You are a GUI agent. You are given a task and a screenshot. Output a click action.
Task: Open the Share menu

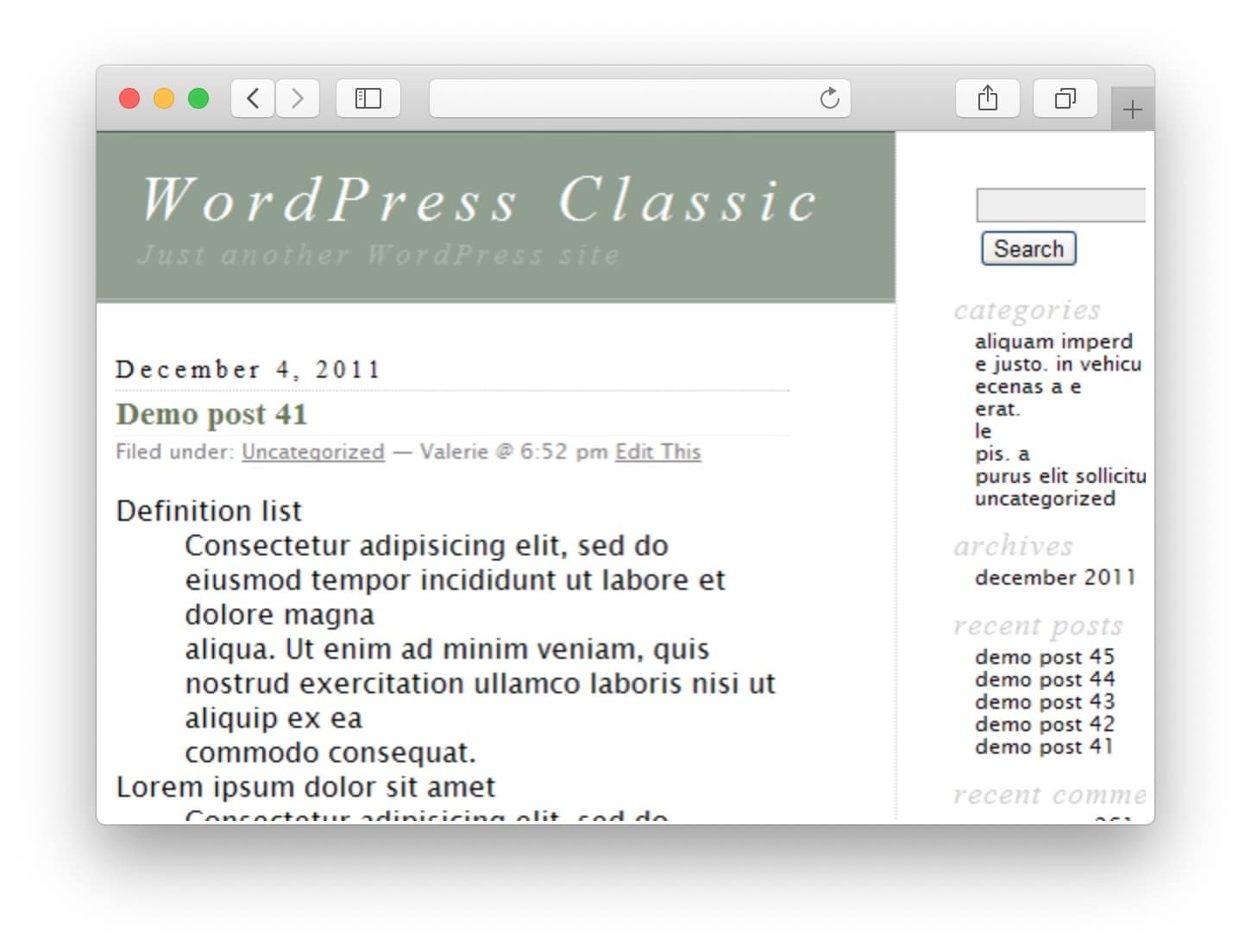987,98
